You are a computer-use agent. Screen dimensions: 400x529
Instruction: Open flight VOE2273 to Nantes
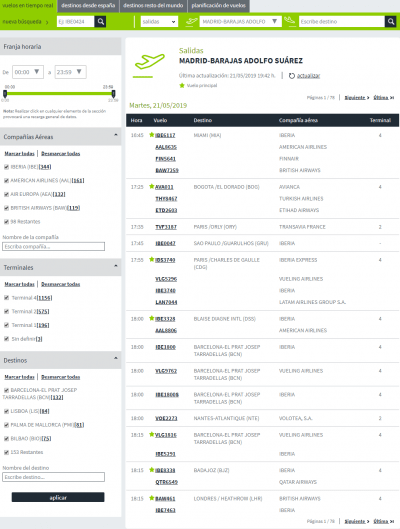pyautogui.click(x=166, y=418)
